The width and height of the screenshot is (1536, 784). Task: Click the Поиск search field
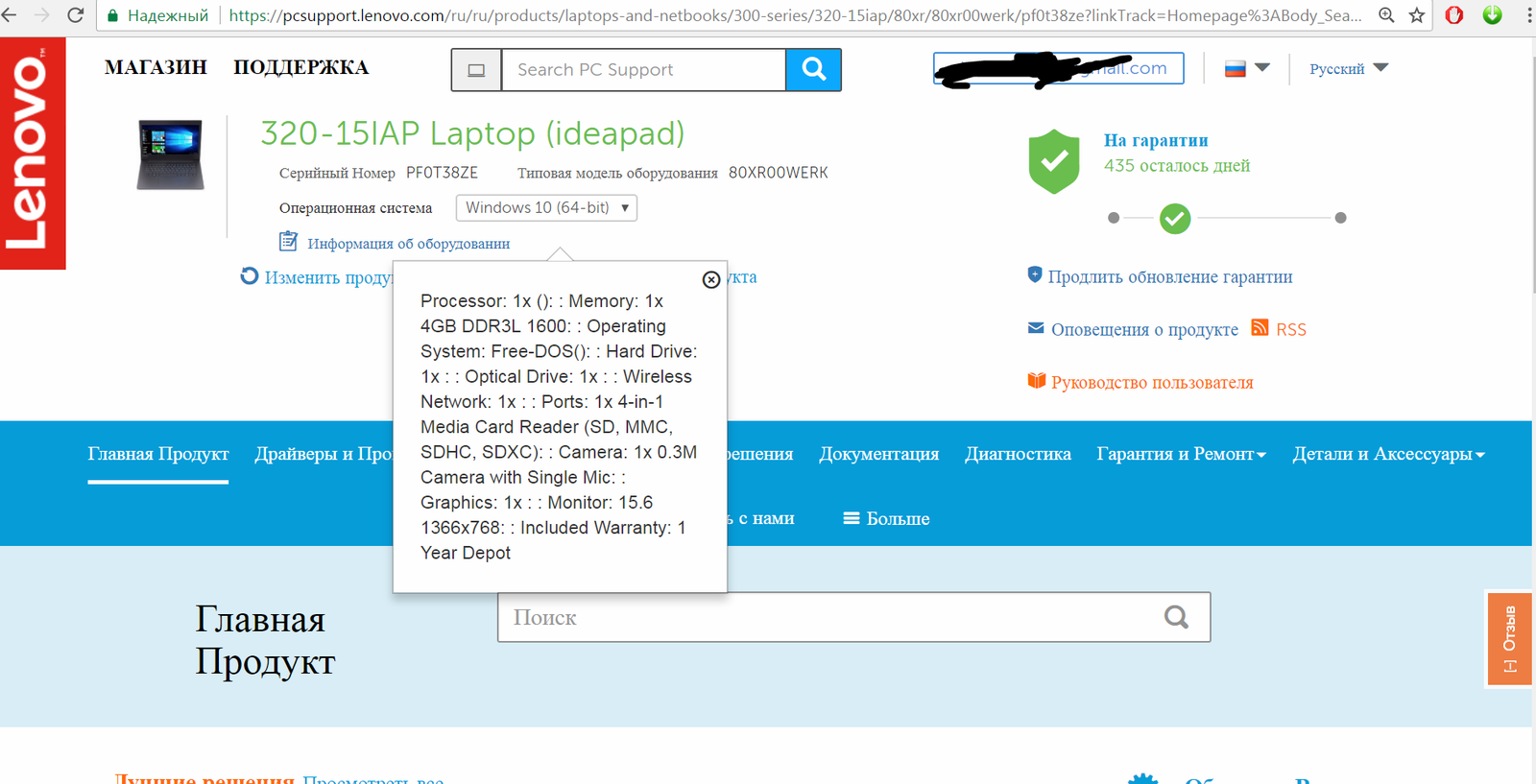853,617
